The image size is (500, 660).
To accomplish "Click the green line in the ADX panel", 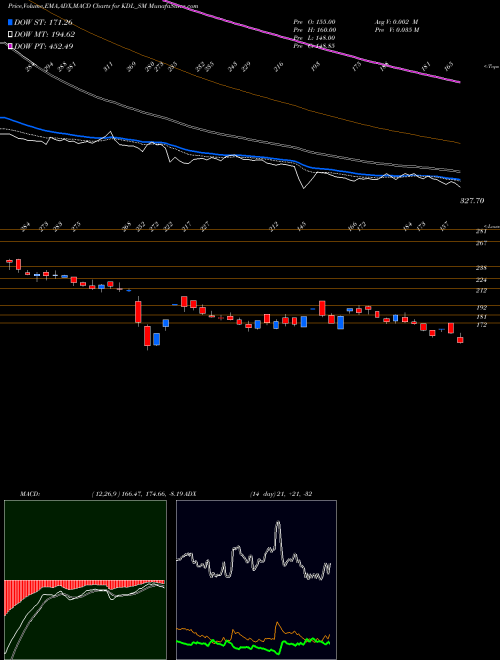I will click(x=253, y=647).
